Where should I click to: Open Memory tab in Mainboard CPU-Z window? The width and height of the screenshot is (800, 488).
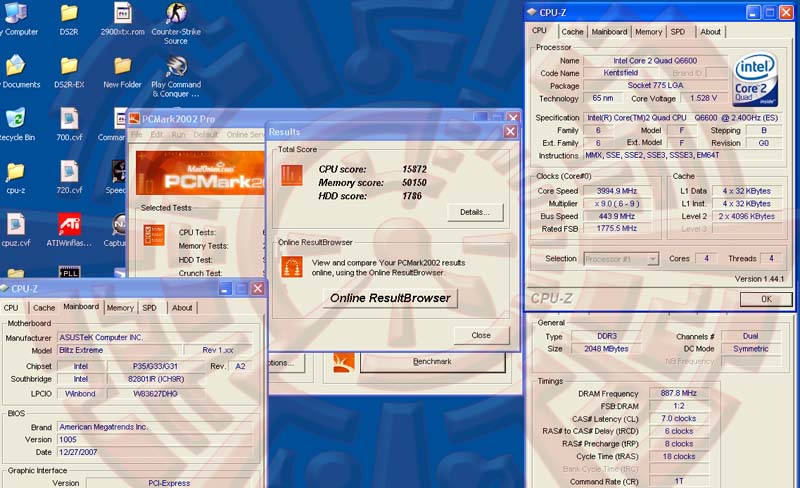[120, 308]
